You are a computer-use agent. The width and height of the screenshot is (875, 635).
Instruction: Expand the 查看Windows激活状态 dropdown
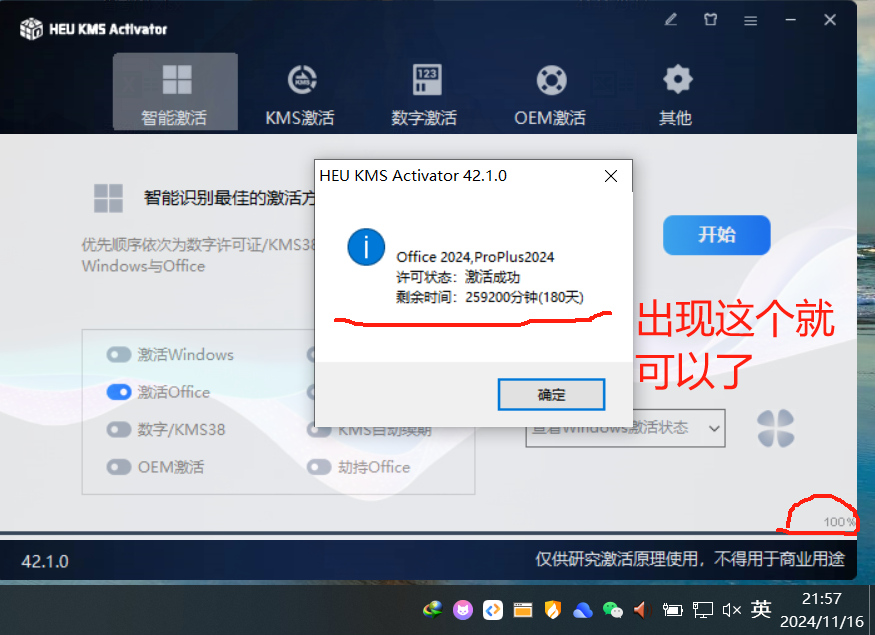(625, 428)
